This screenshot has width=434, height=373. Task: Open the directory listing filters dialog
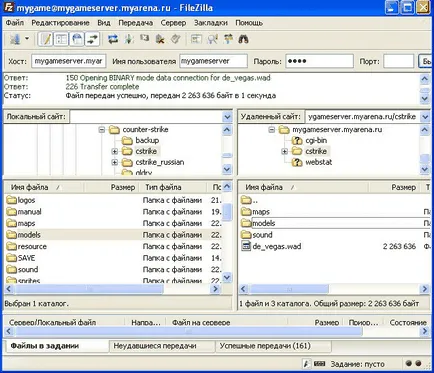196,39
